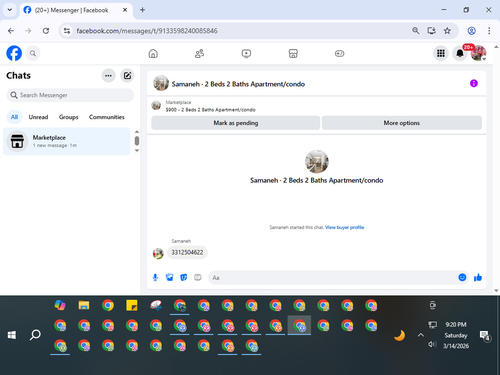Open site information icon in address bar
500x375 pixels.
point(67,31)
